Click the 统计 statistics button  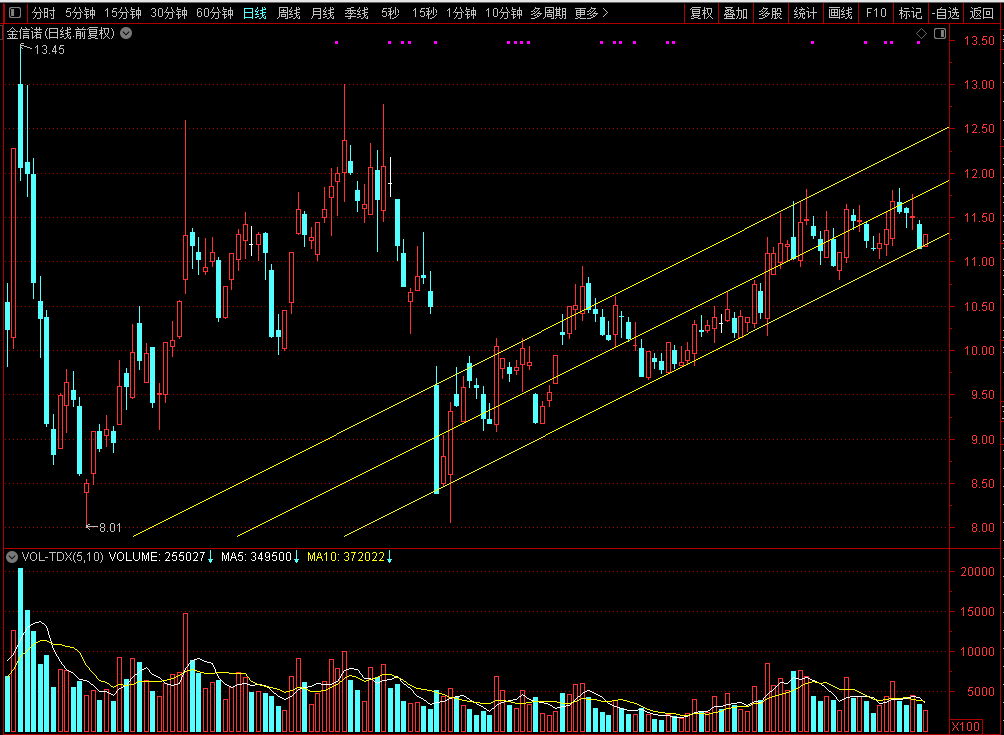pos(805,13)
